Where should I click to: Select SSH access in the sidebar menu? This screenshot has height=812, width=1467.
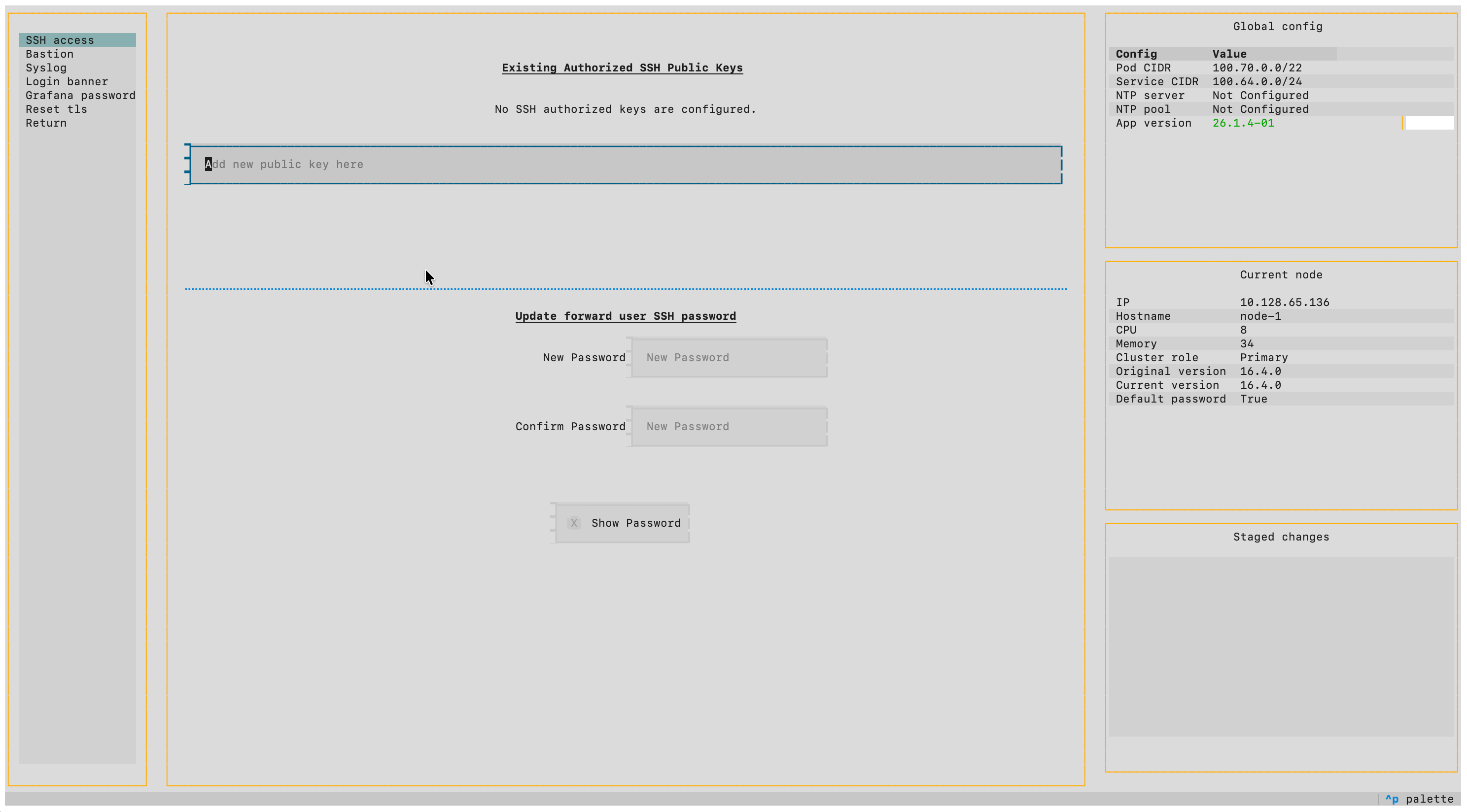(x=77, y=40)
